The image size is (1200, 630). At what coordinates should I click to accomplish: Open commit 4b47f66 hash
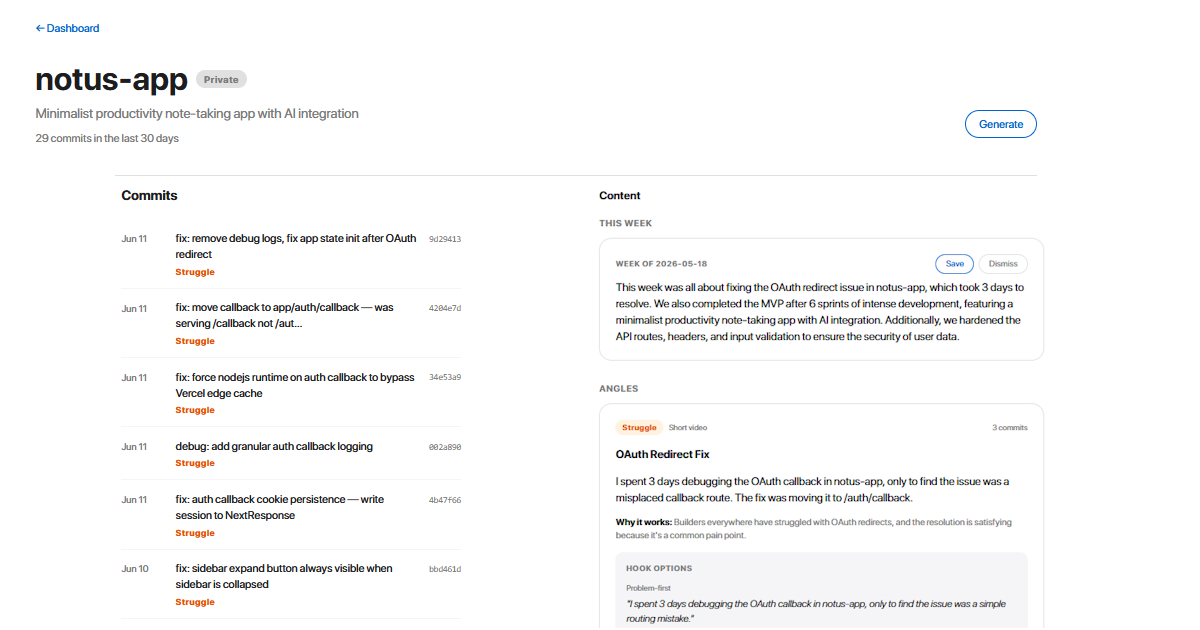(445, 499)
